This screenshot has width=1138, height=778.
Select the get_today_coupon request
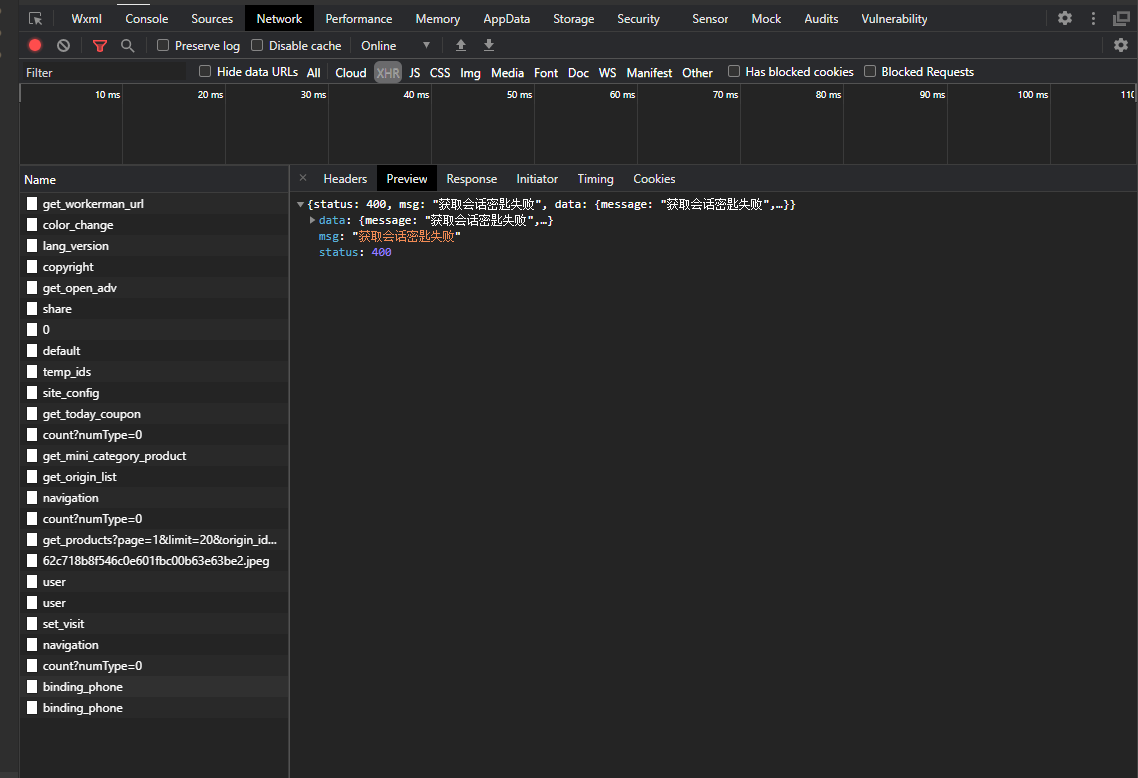coord(154,414)
